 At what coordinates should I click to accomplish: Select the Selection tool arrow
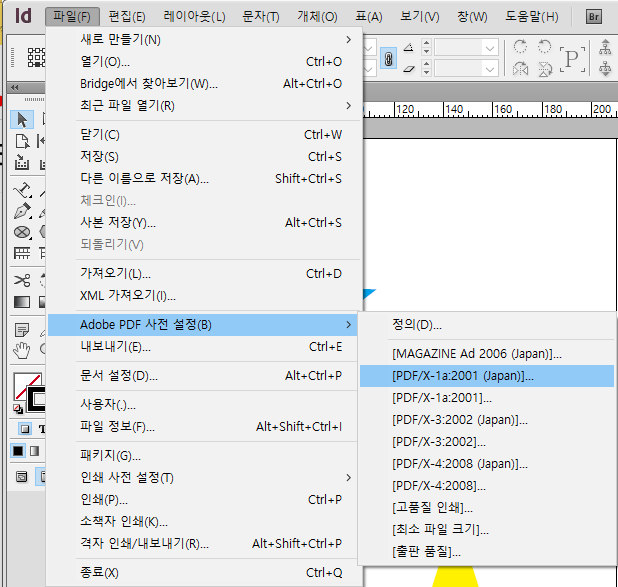point(22,120)
